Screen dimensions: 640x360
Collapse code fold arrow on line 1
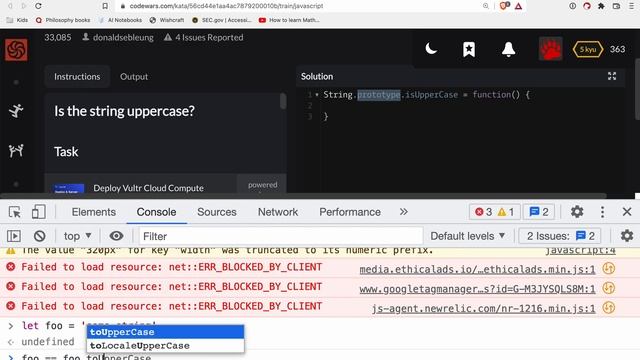point(317,95)
